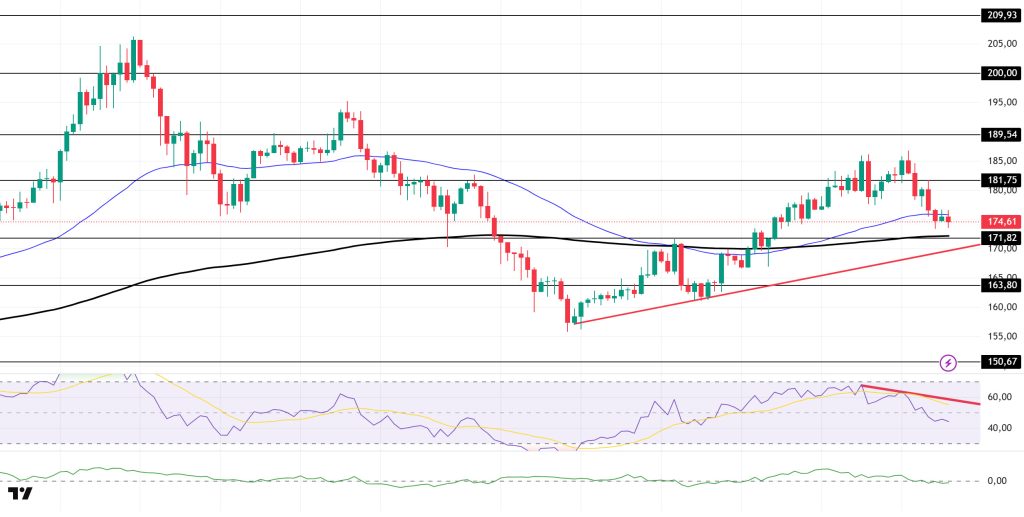Click the 155,00 axis tick value

pos(1000,336)
